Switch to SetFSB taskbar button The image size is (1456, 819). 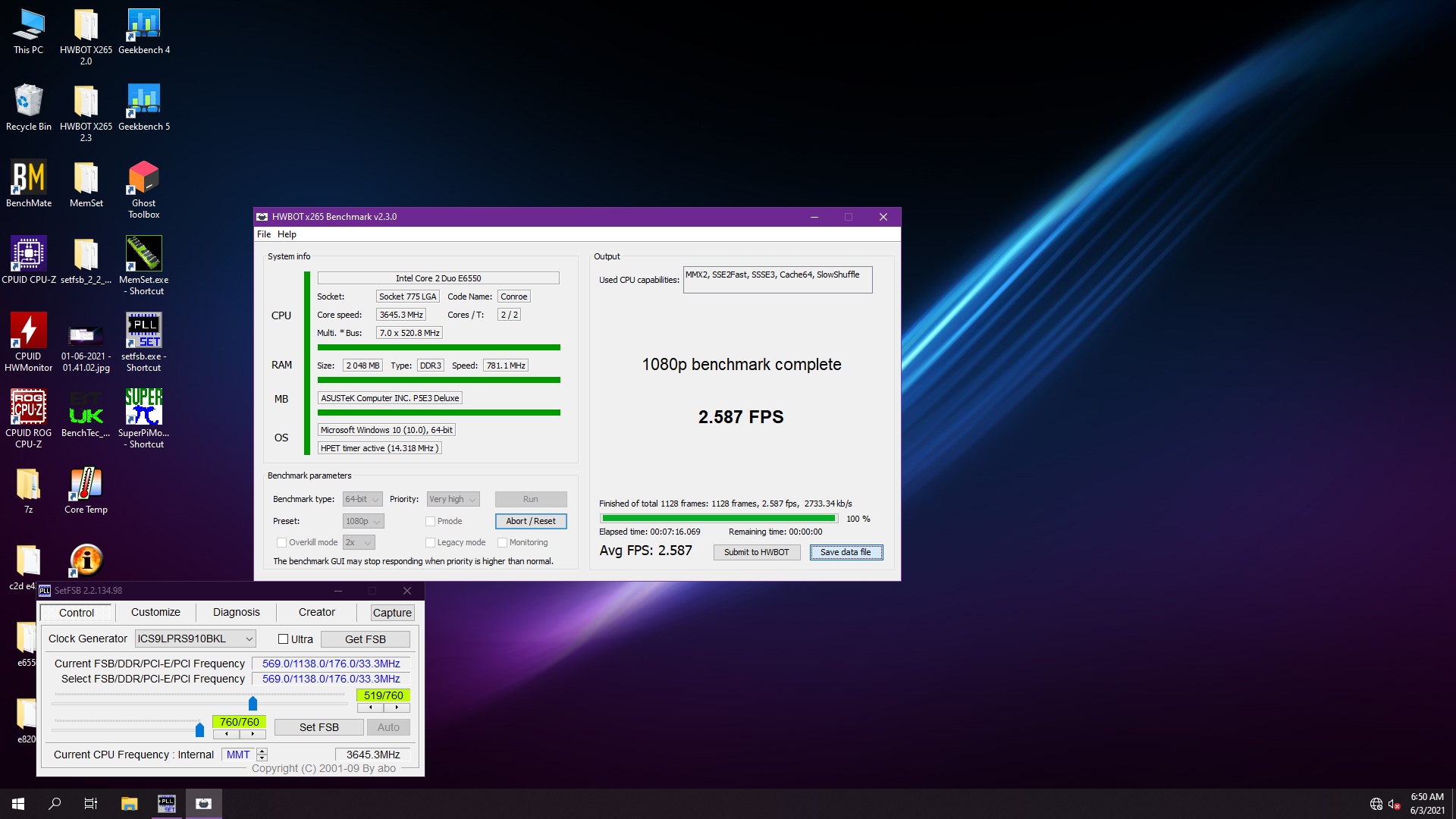(x=166, y=804)
